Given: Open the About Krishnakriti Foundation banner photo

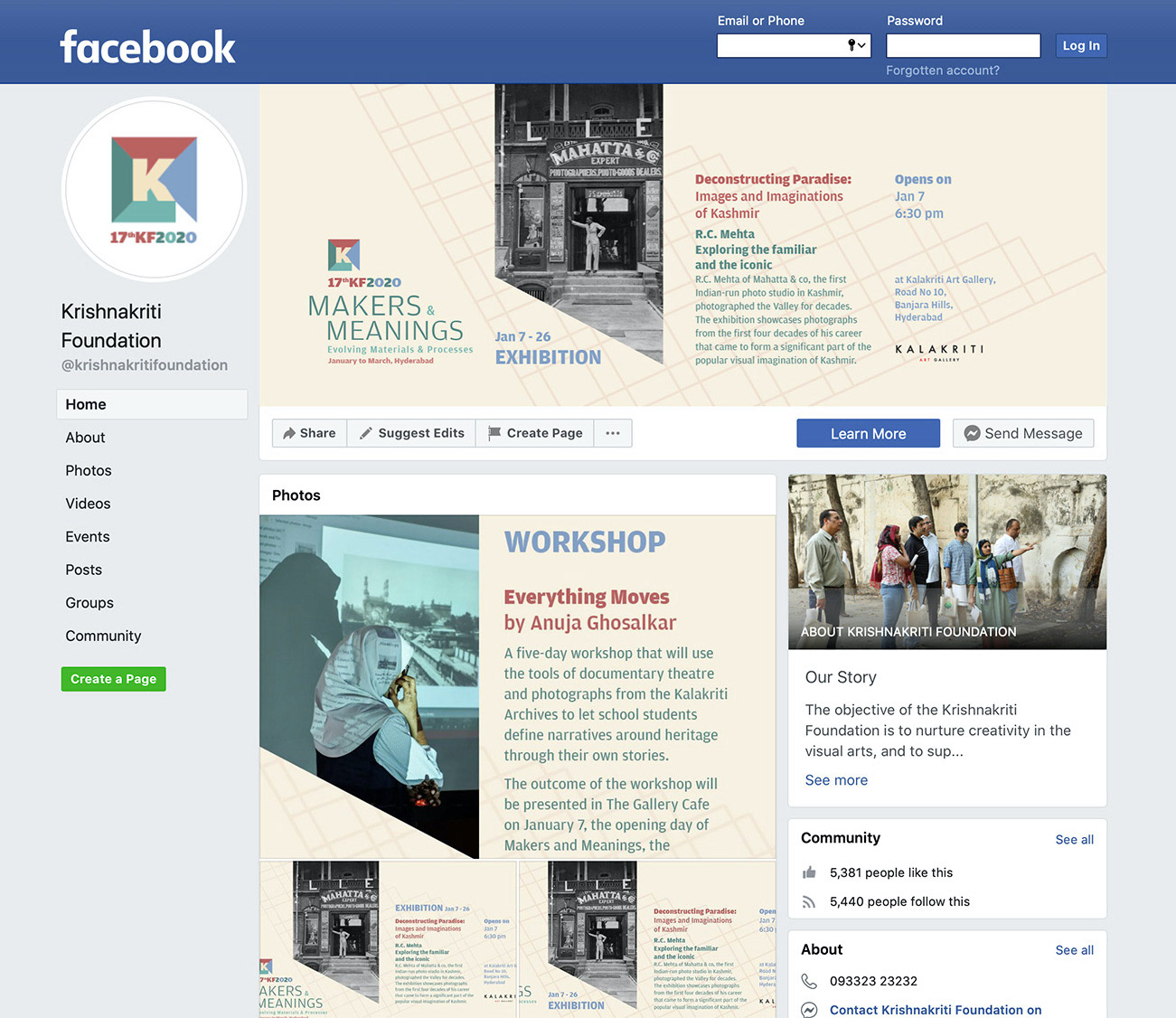Looking at the screenshot, I should (947, 561).
